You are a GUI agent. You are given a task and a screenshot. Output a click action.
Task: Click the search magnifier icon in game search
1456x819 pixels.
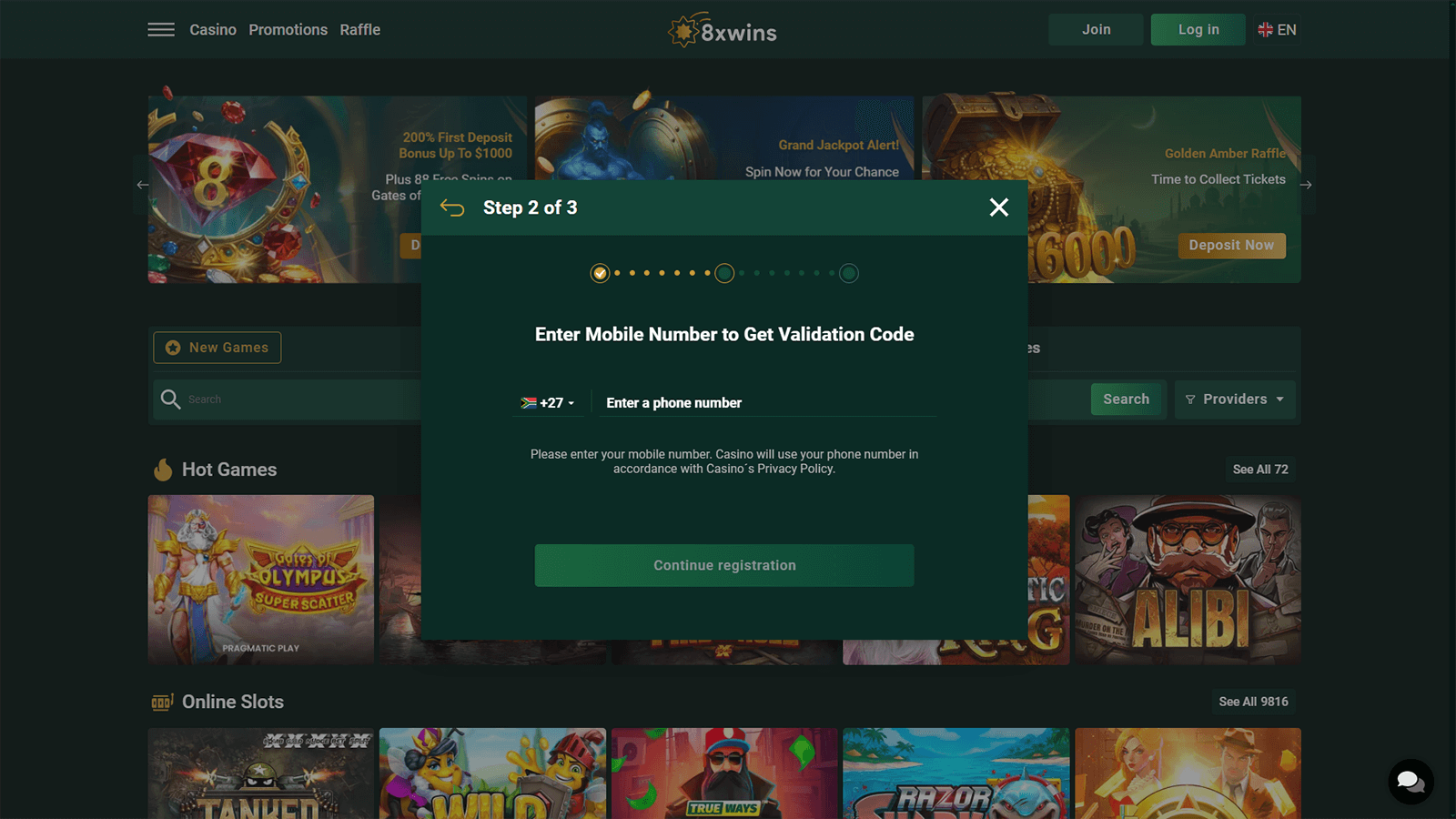170,399
